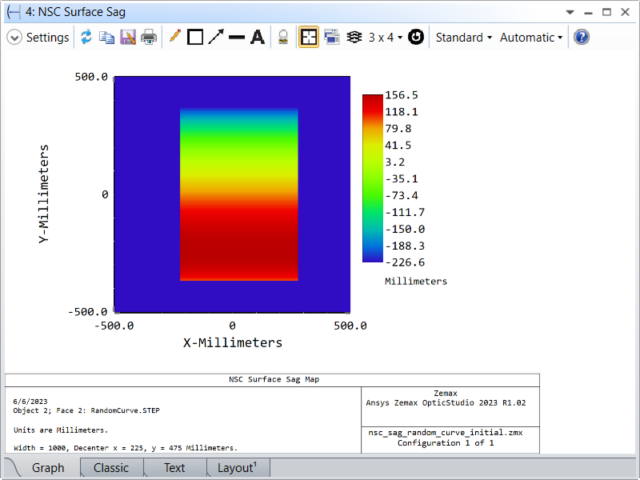640x480 pixels.
Task: Toggle the highlighted active cursor grid icon
Action: click(309, 37)
